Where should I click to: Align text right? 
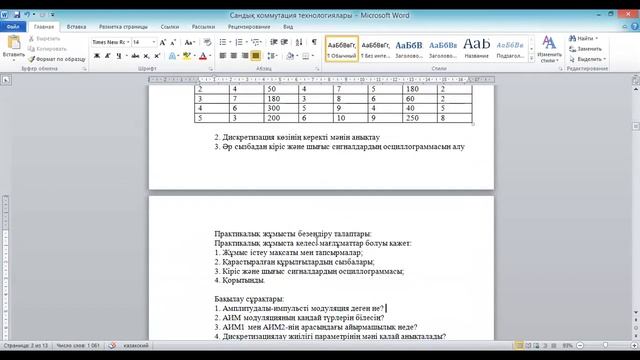(x=245, y=56)
